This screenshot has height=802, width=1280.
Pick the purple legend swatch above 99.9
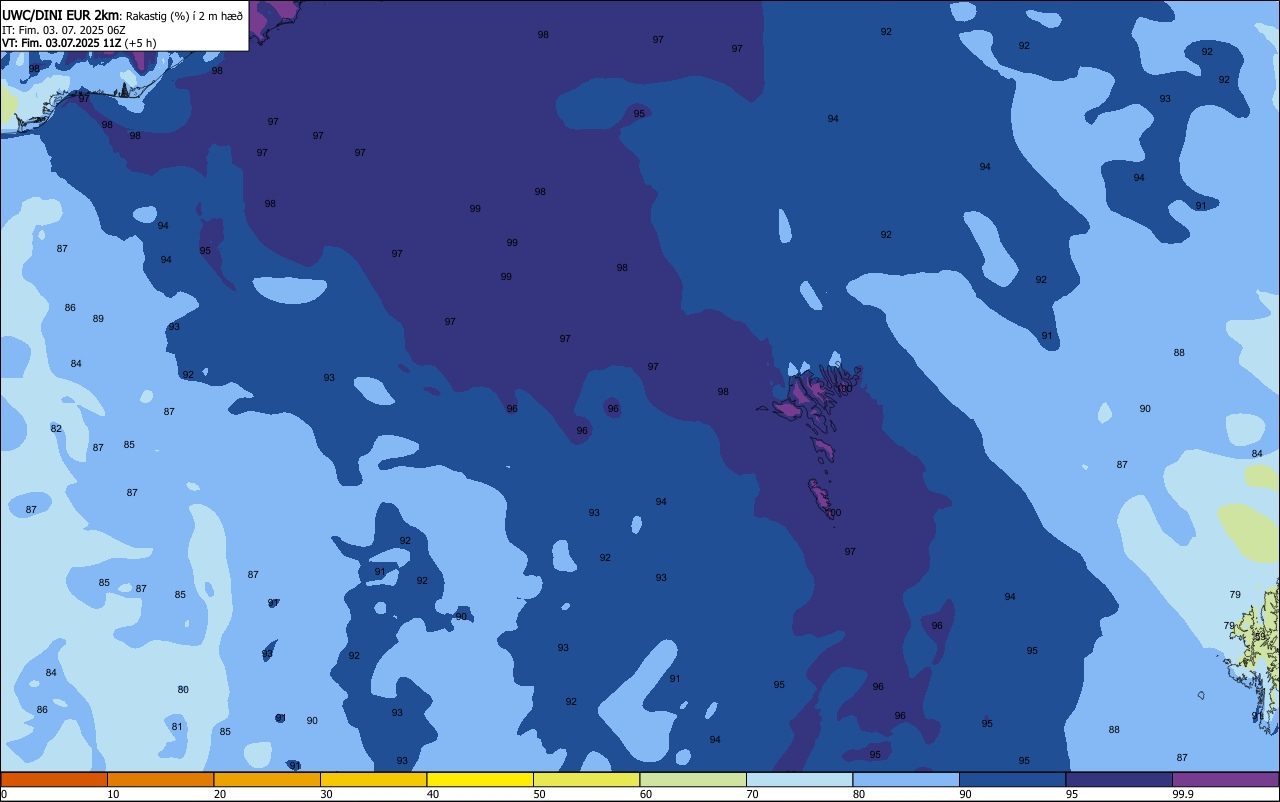point(1225,779)
